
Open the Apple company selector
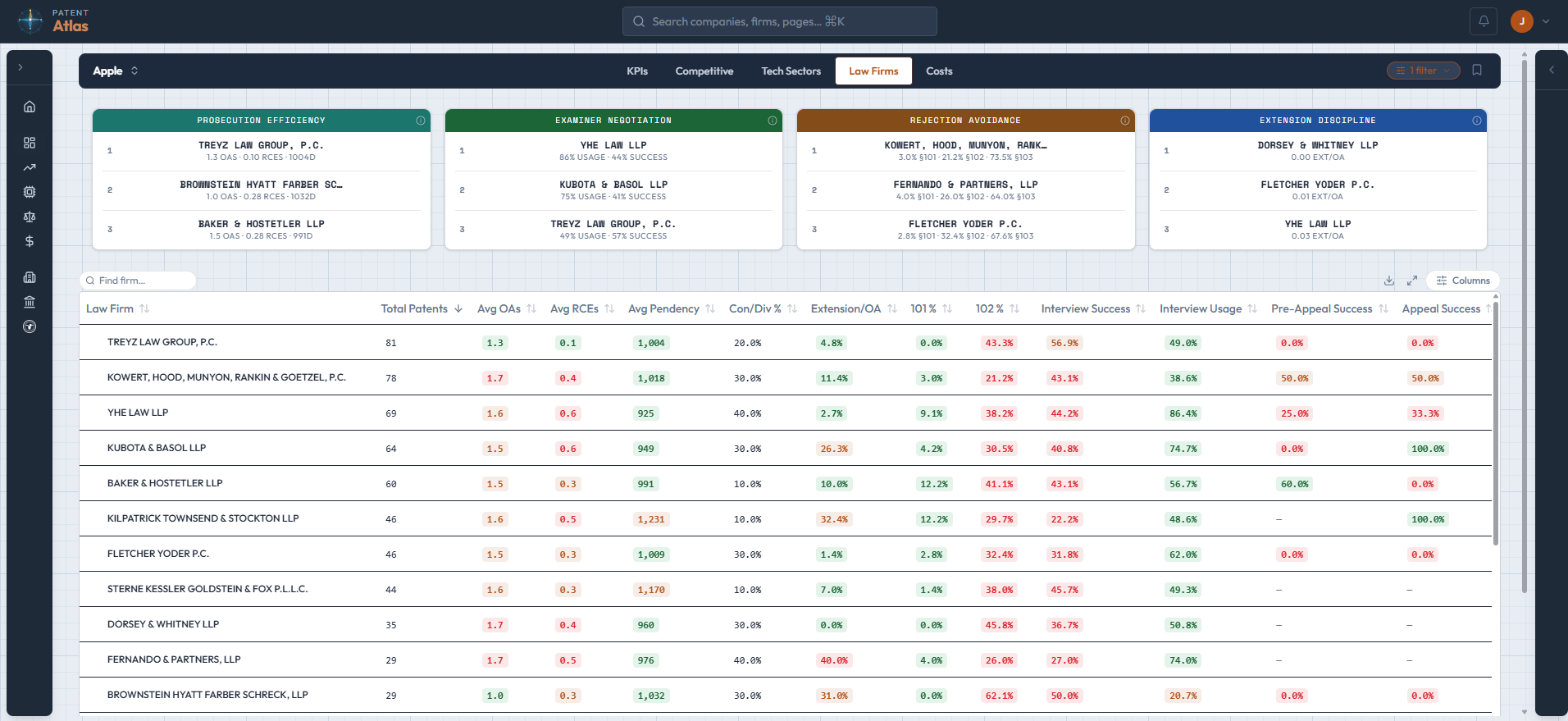tap(116, 71)
